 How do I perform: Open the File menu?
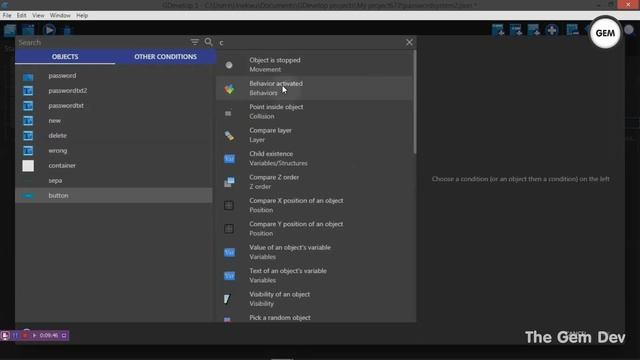coord(7,16)
